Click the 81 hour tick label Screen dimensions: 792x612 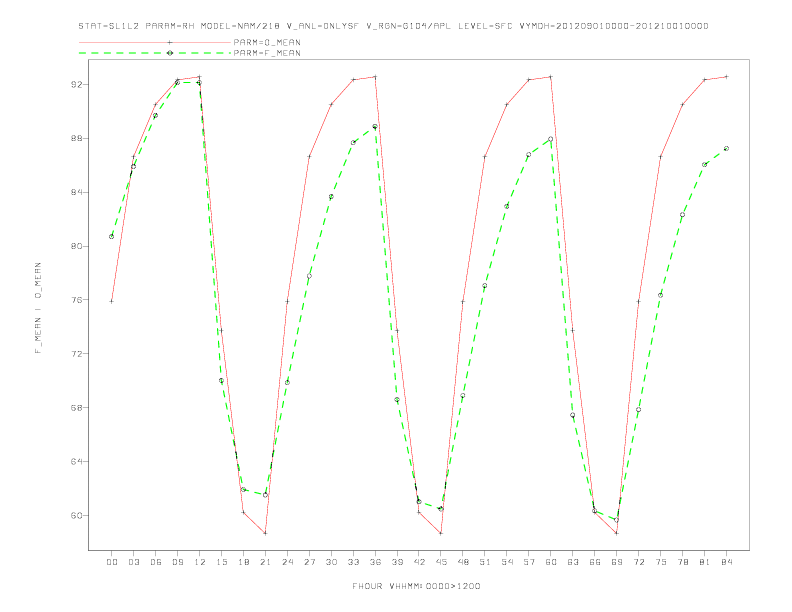pyautogui.click(x=705, y=562)
